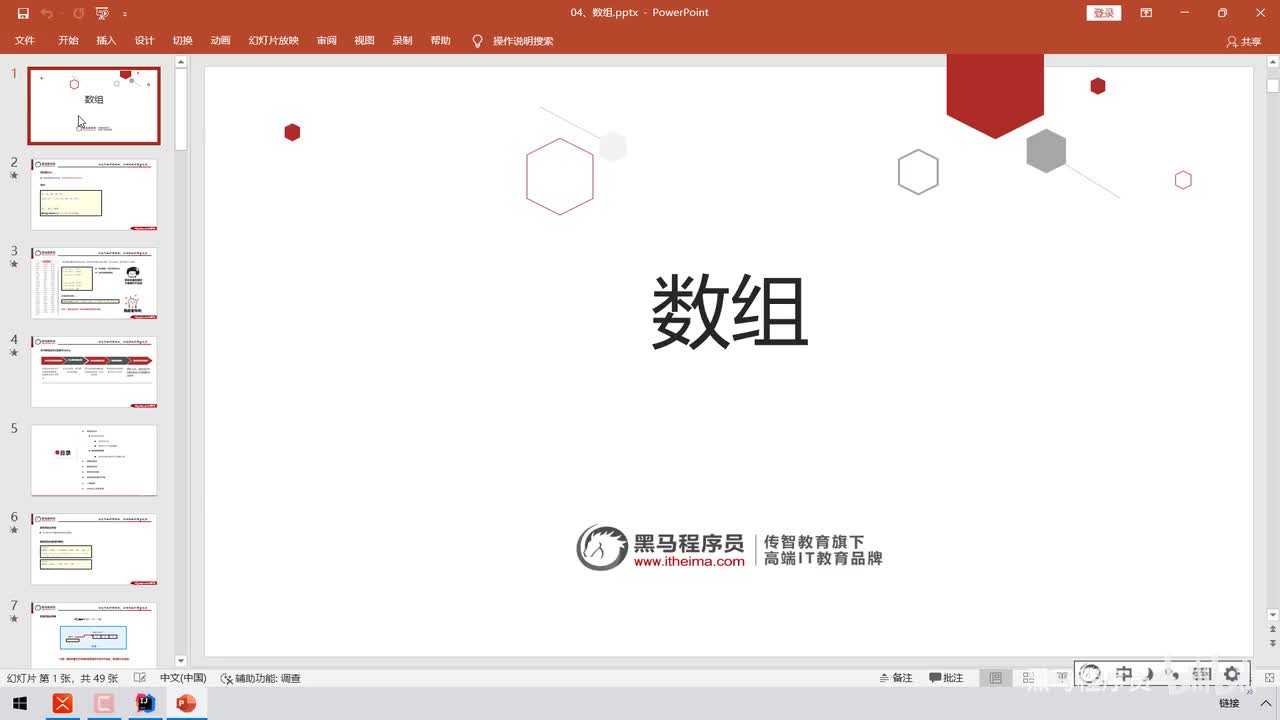Redo the last action
Screen dimensions: 1280x720
(x=78, y=13)
